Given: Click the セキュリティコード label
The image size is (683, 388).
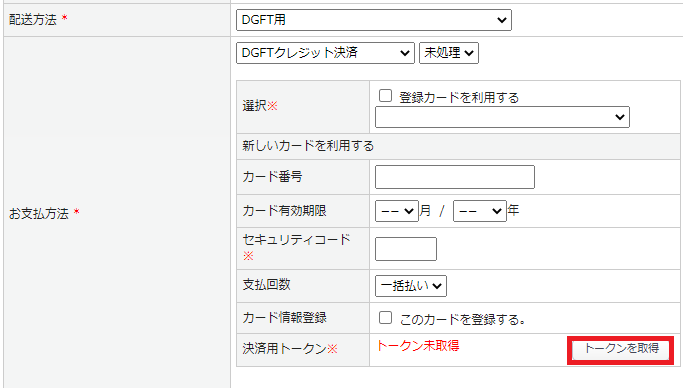Looking at the screenshot, I should pyautogui.click(x=296, y=240).
